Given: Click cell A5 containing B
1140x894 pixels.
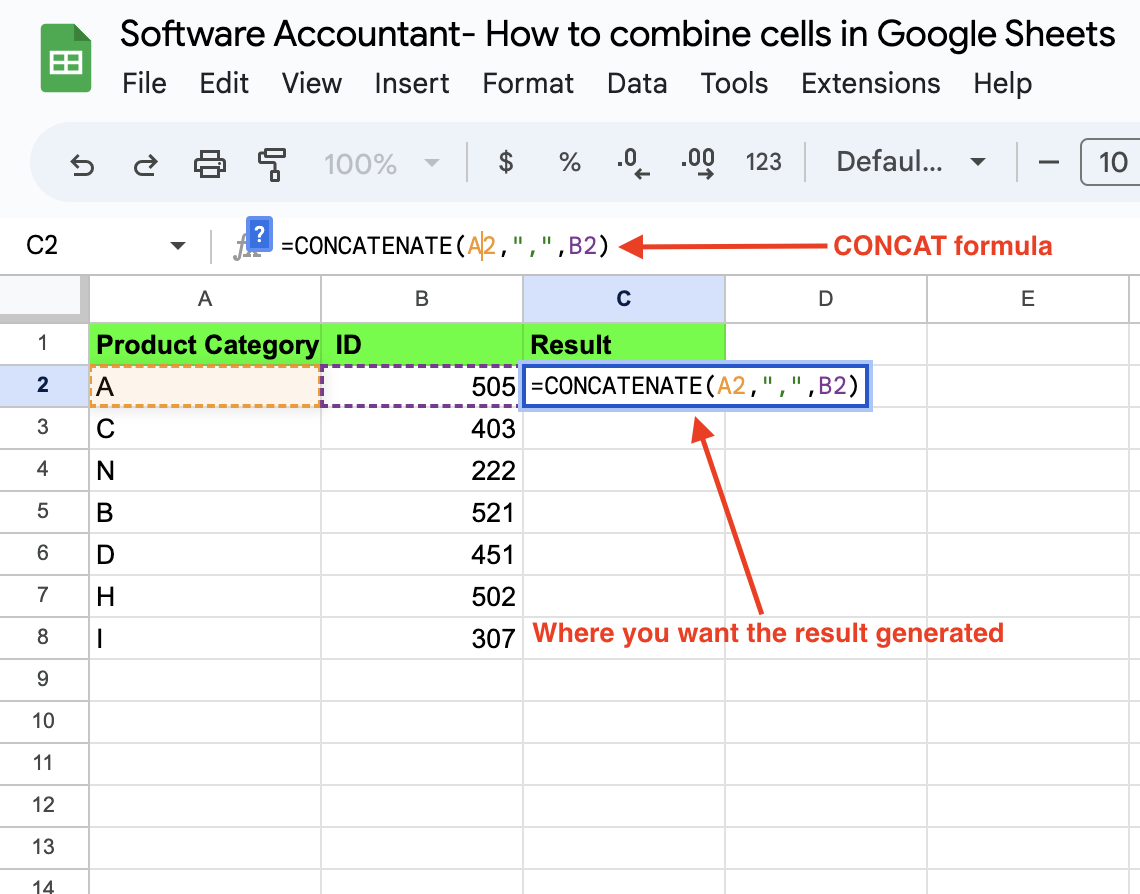Looking at the screenshot, I should [x=205, y=512].
